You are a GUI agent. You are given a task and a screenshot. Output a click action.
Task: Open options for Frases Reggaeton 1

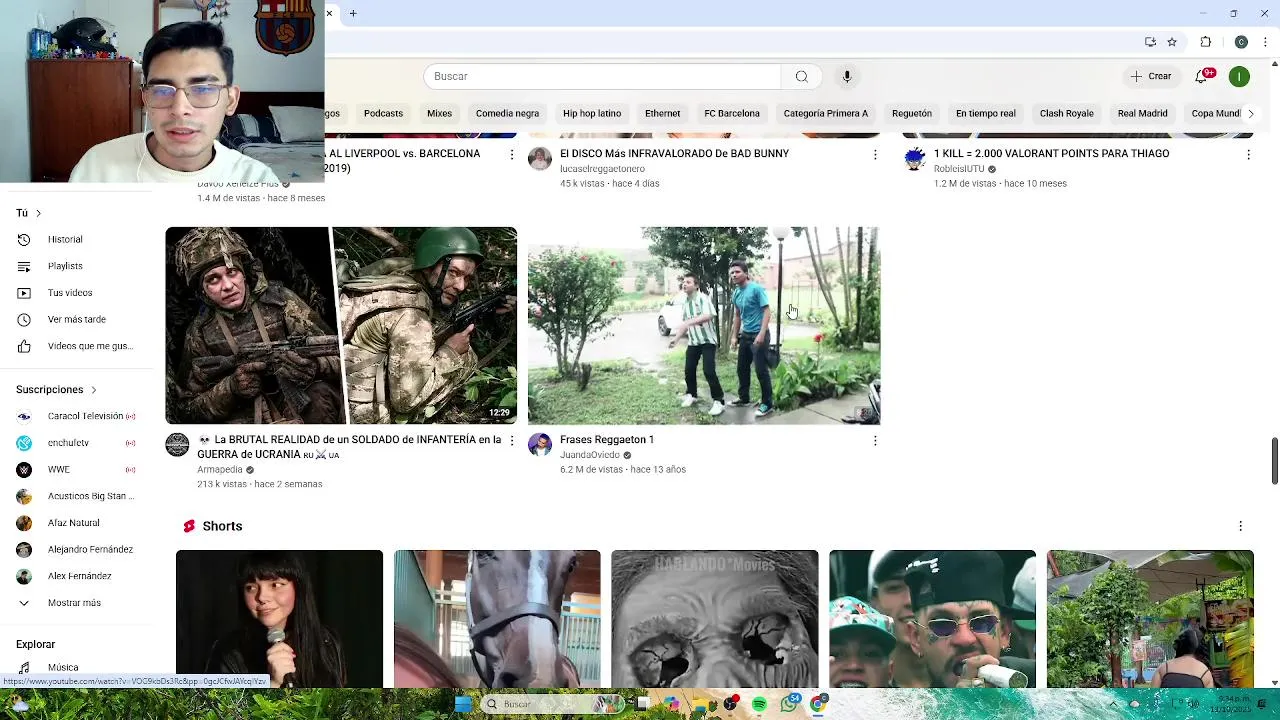click(x=875, y=441)
